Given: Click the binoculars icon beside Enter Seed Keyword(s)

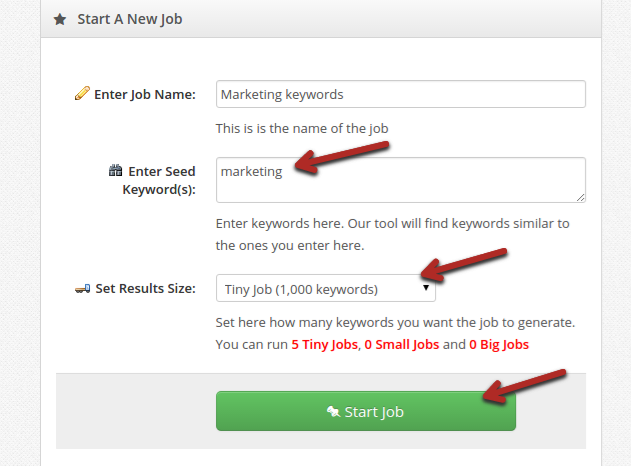Looking at the screenshot, I should click(115, 170).
